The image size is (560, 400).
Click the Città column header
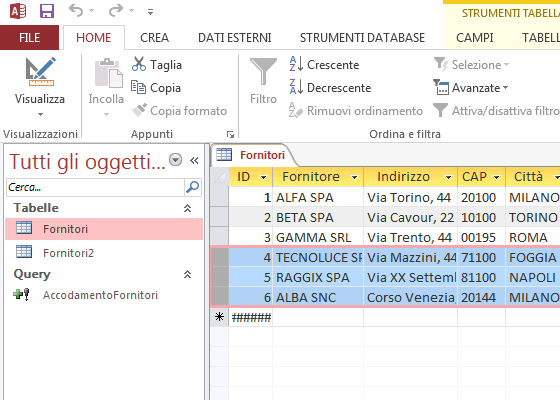click(533, 177)
